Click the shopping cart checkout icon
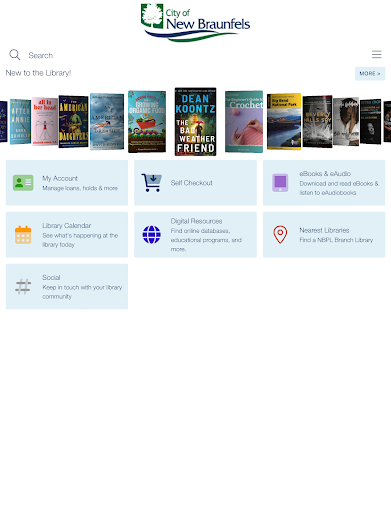The image size is (391, 512). click(x=152, y=183)
